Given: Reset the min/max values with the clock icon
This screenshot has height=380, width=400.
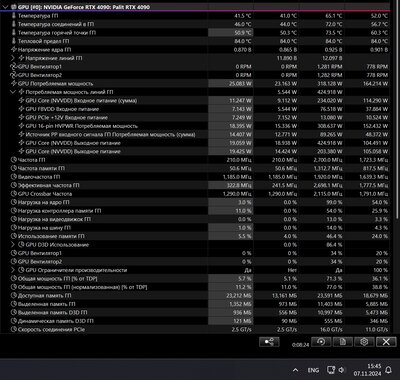Looking at the screenshot, I should [x=321, y=342].
